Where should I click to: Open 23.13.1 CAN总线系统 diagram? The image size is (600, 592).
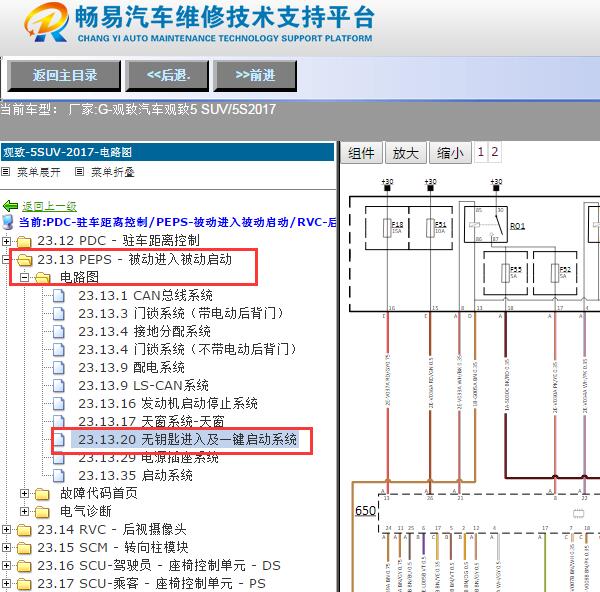pyautogui.click(x=145, y=295)
